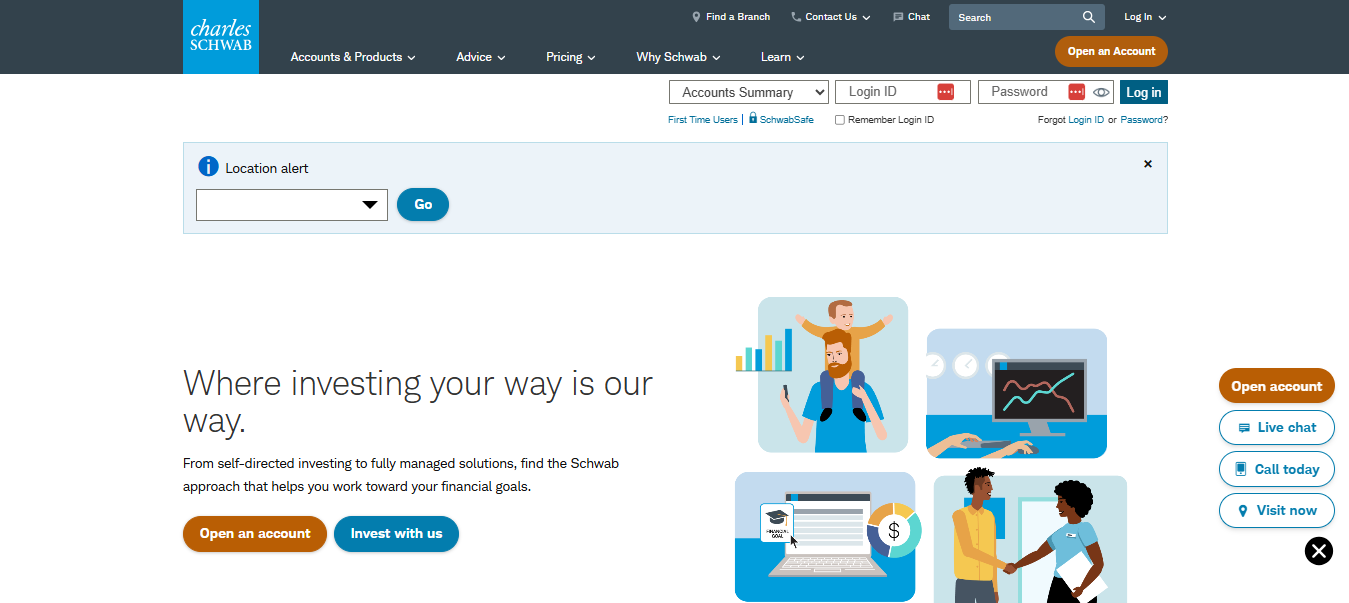Click the password manager icon in Password field
1349x603 pixels.
click(x=1077, y=92)
